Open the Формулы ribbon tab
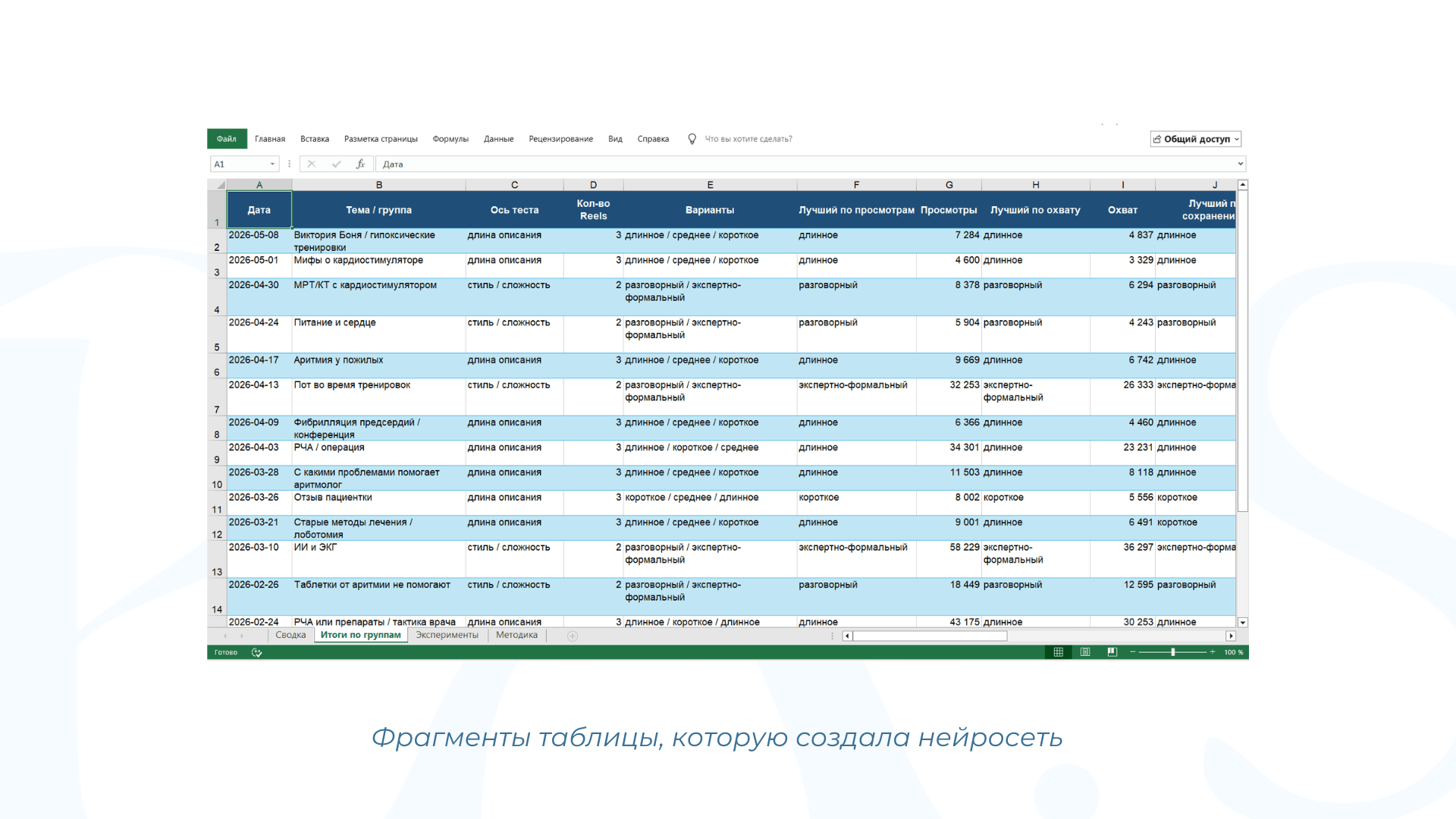The height and width of the screenshot is (819, 1456). (450, 139)
